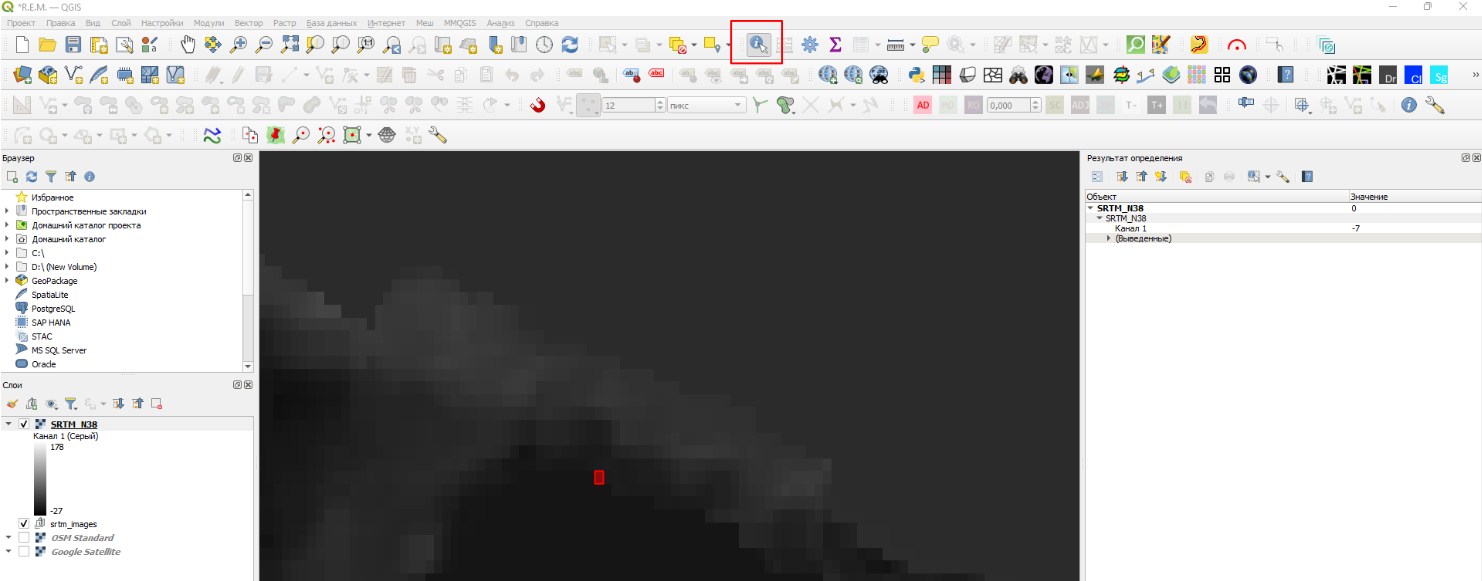The height and width of the screenshot is (581, 1482).
Task: Click the trash Delete Selected icon
Action: coord(409,74)
